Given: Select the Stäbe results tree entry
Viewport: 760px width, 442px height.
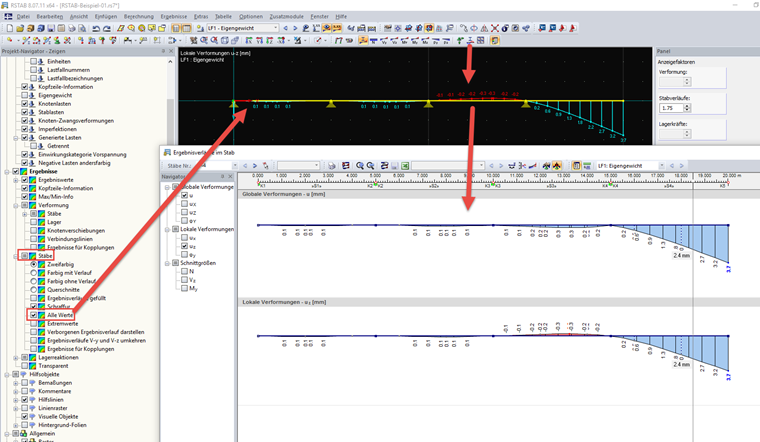Looking at the screenshot, I should coord(45,256).
